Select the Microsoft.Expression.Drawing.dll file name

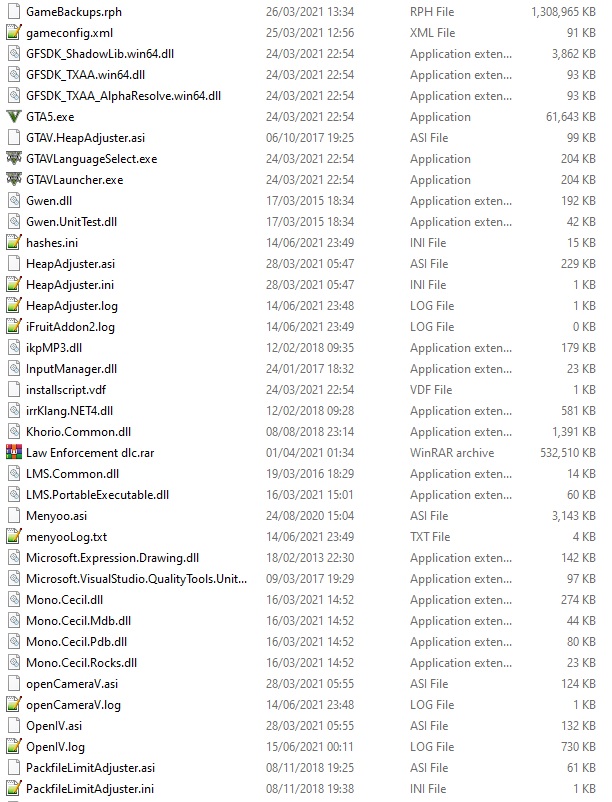click(x=112, y=558)
